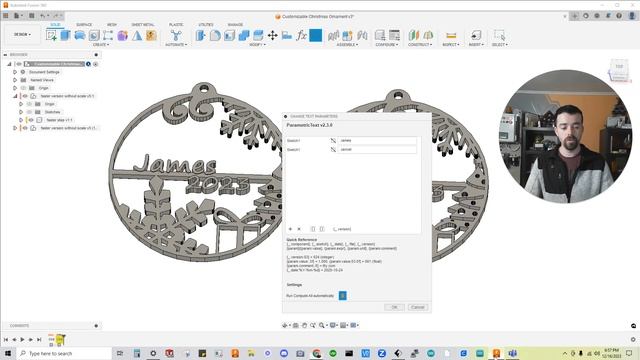Toggle visibility of the nested Origin folder

click(x=29, y=104)
